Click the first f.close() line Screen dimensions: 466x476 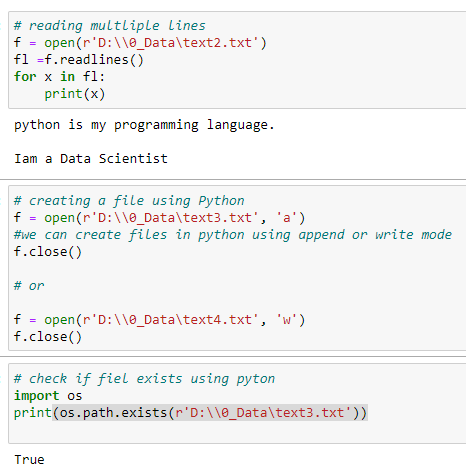48,252
